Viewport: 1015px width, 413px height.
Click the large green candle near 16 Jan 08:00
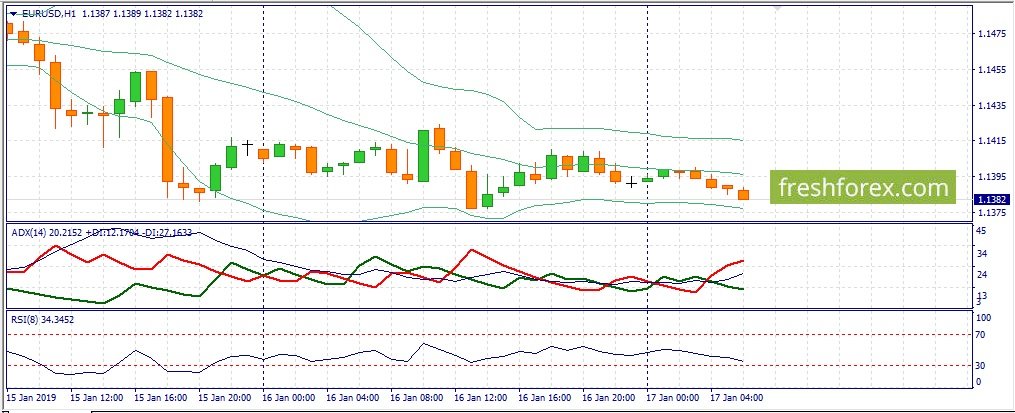pyautogui.click(x=423, y=155)
